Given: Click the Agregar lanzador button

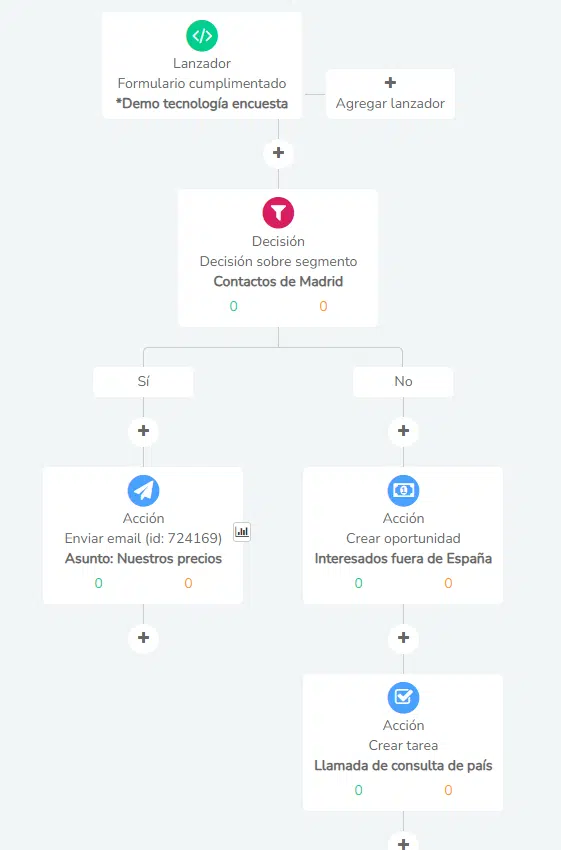Looking at the screenshot, I should click(390, 94).
